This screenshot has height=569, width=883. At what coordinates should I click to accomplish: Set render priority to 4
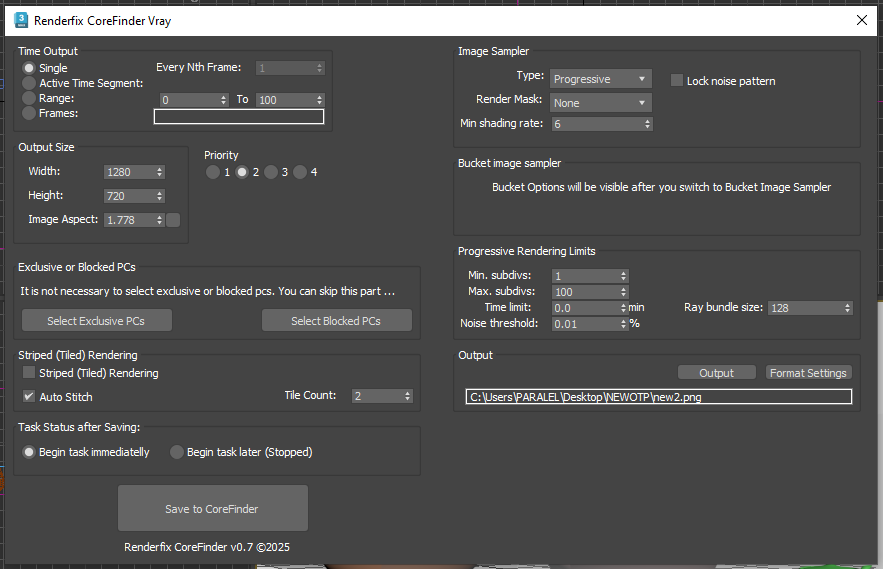pos(300,172)
